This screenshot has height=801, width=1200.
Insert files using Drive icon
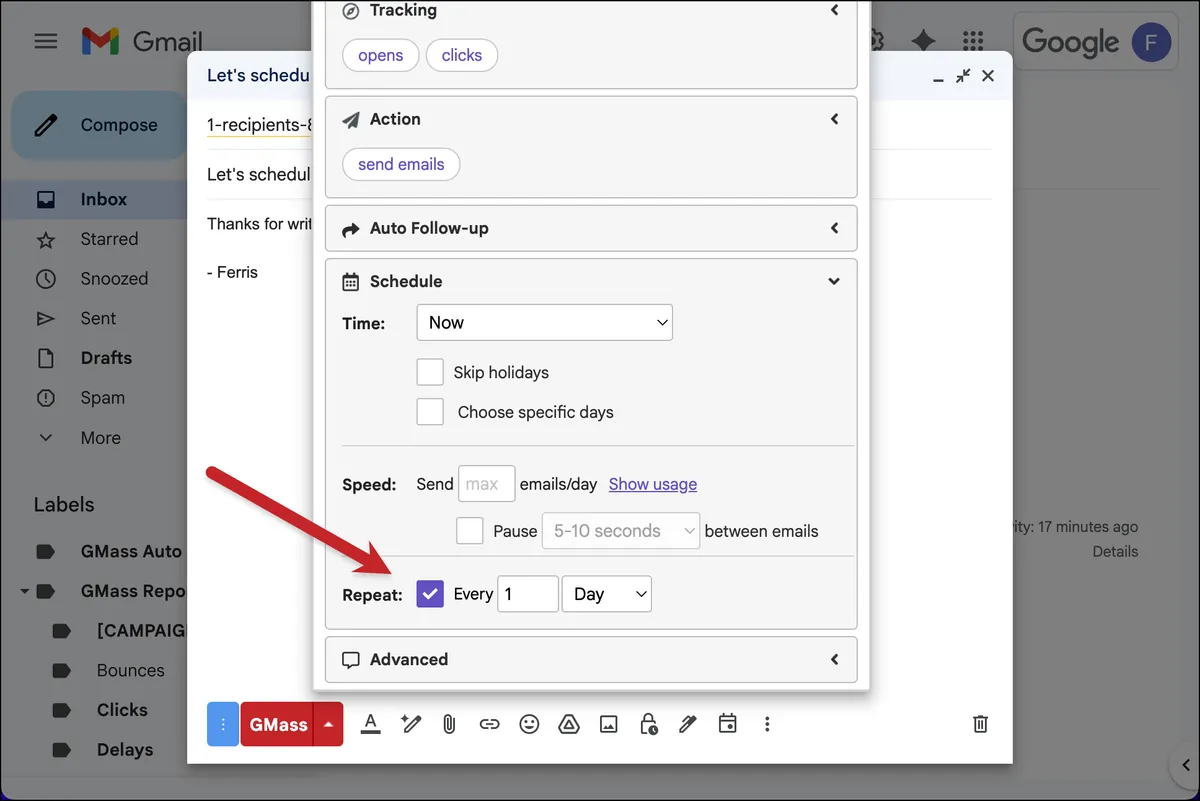pyautogui.click(x=568, y=724)
